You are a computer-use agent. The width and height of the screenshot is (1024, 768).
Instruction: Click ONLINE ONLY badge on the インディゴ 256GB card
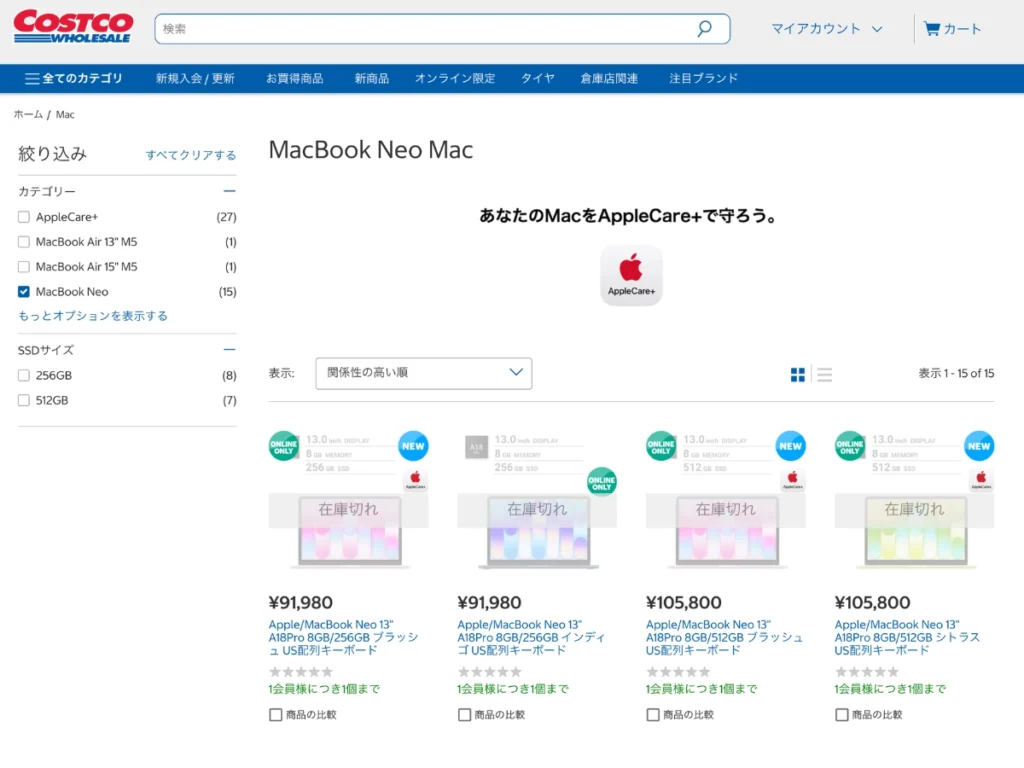pos(601,482)
